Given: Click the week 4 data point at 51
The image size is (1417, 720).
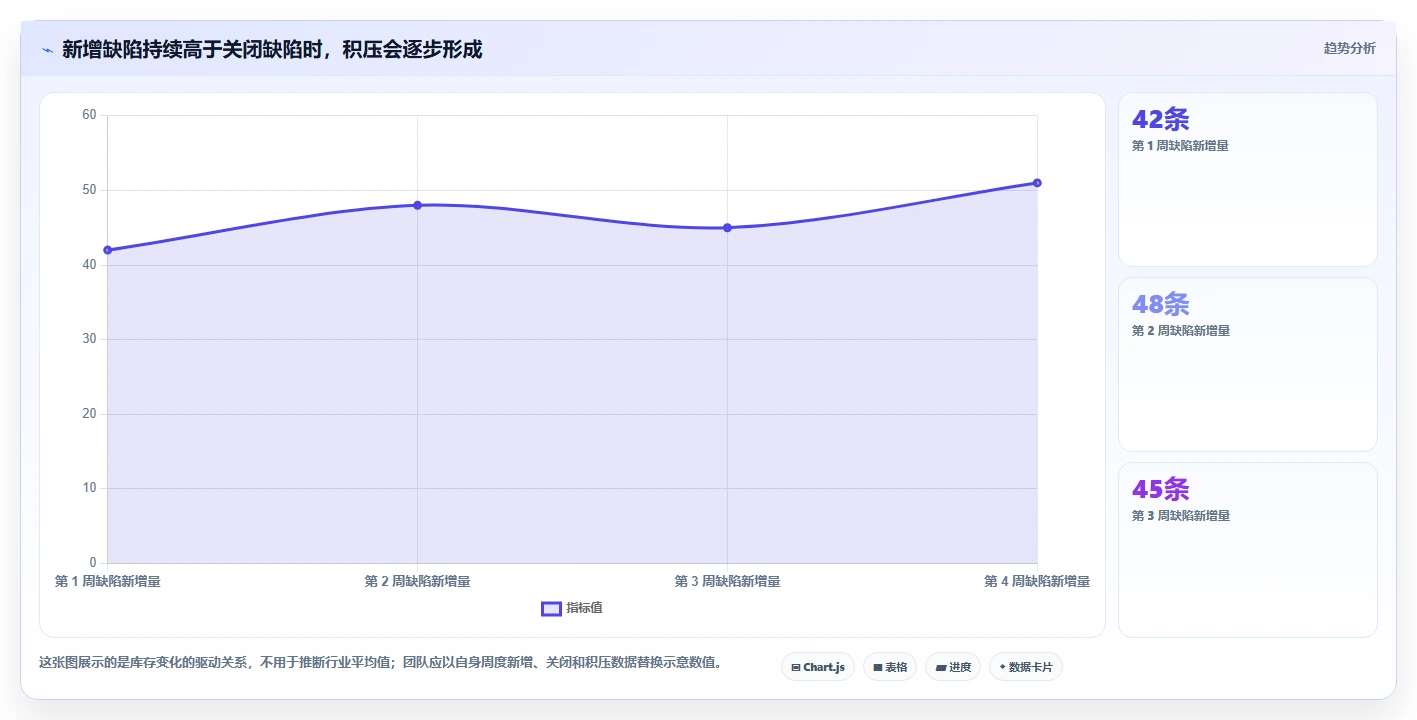Looking at the screenshot, I should pyautogui.click(x=1037, y=183).
